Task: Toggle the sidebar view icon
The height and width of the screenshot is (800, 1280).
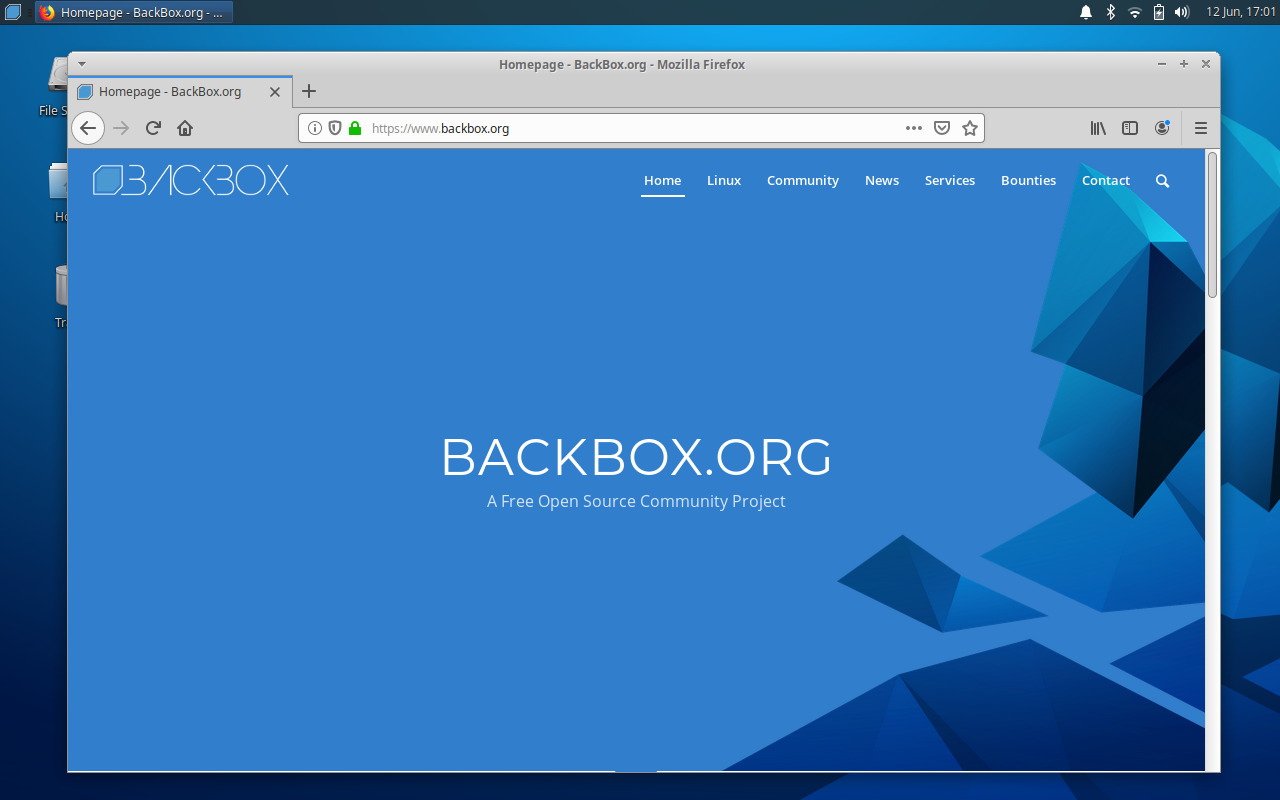Action: click(x=1130, y=128)
